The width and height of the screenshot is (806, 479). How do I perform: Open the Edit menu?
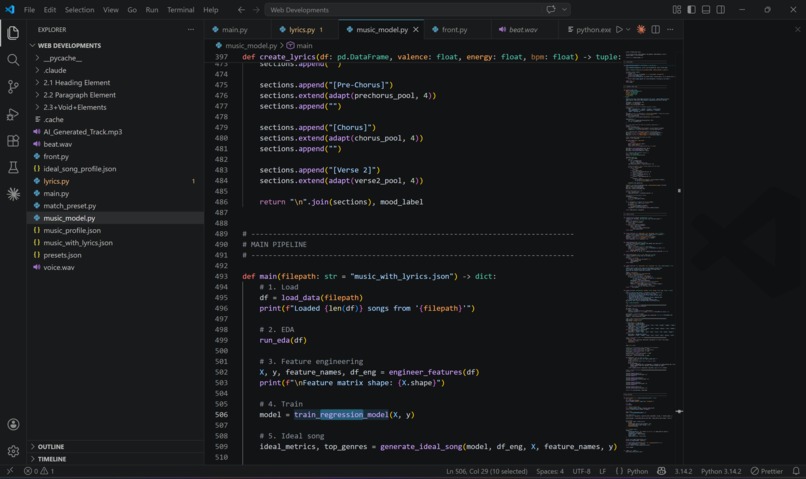pos(50,10)
